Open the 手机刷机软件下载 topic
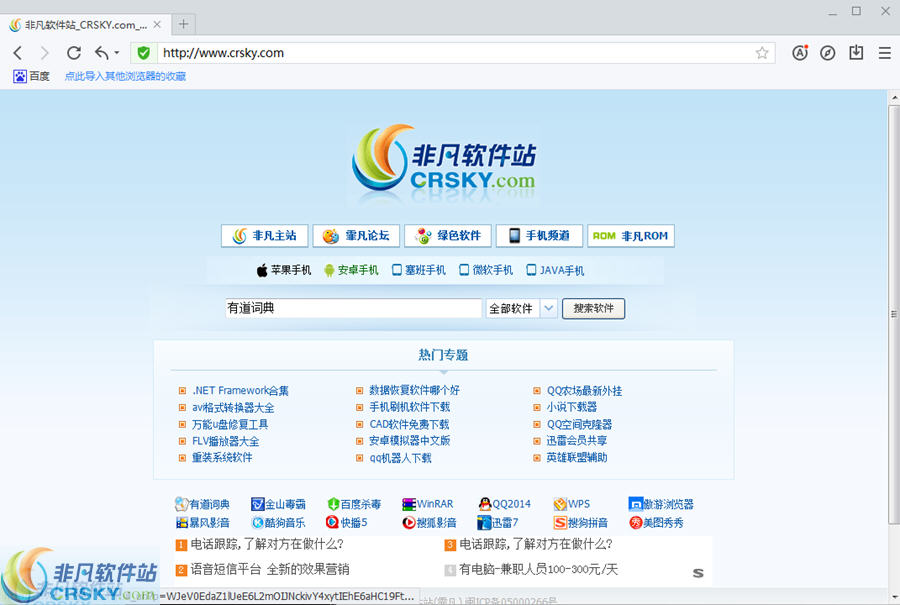 click(410, 407)
